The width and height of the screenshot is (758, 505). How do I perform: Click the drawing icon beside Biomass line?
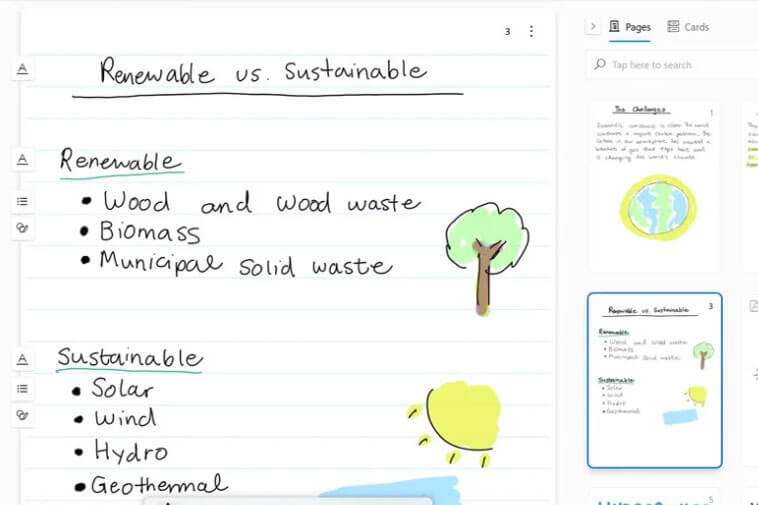click(22, 228)
